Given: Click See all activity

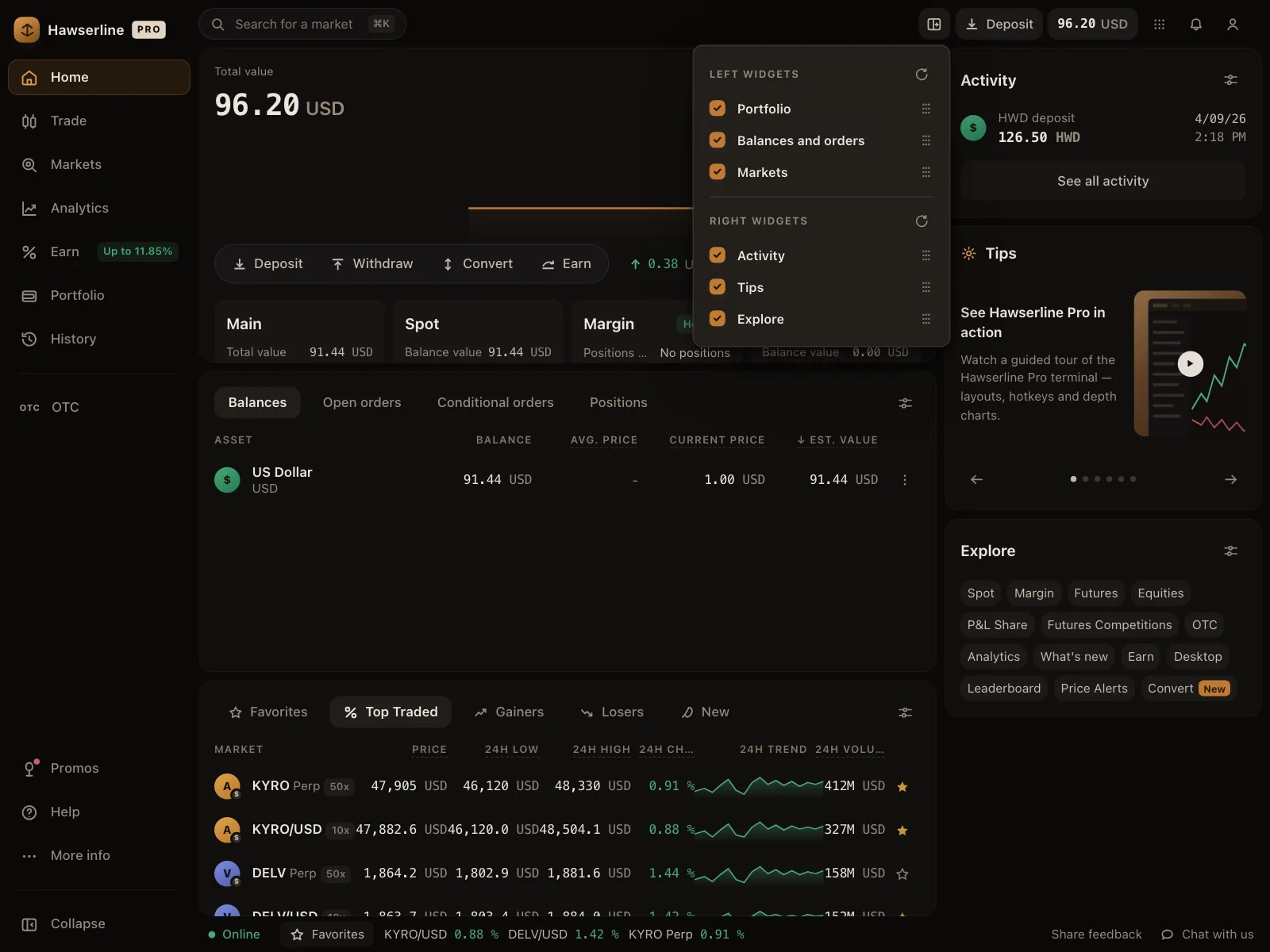Looking at the screenshot, I should [1103, 181].
